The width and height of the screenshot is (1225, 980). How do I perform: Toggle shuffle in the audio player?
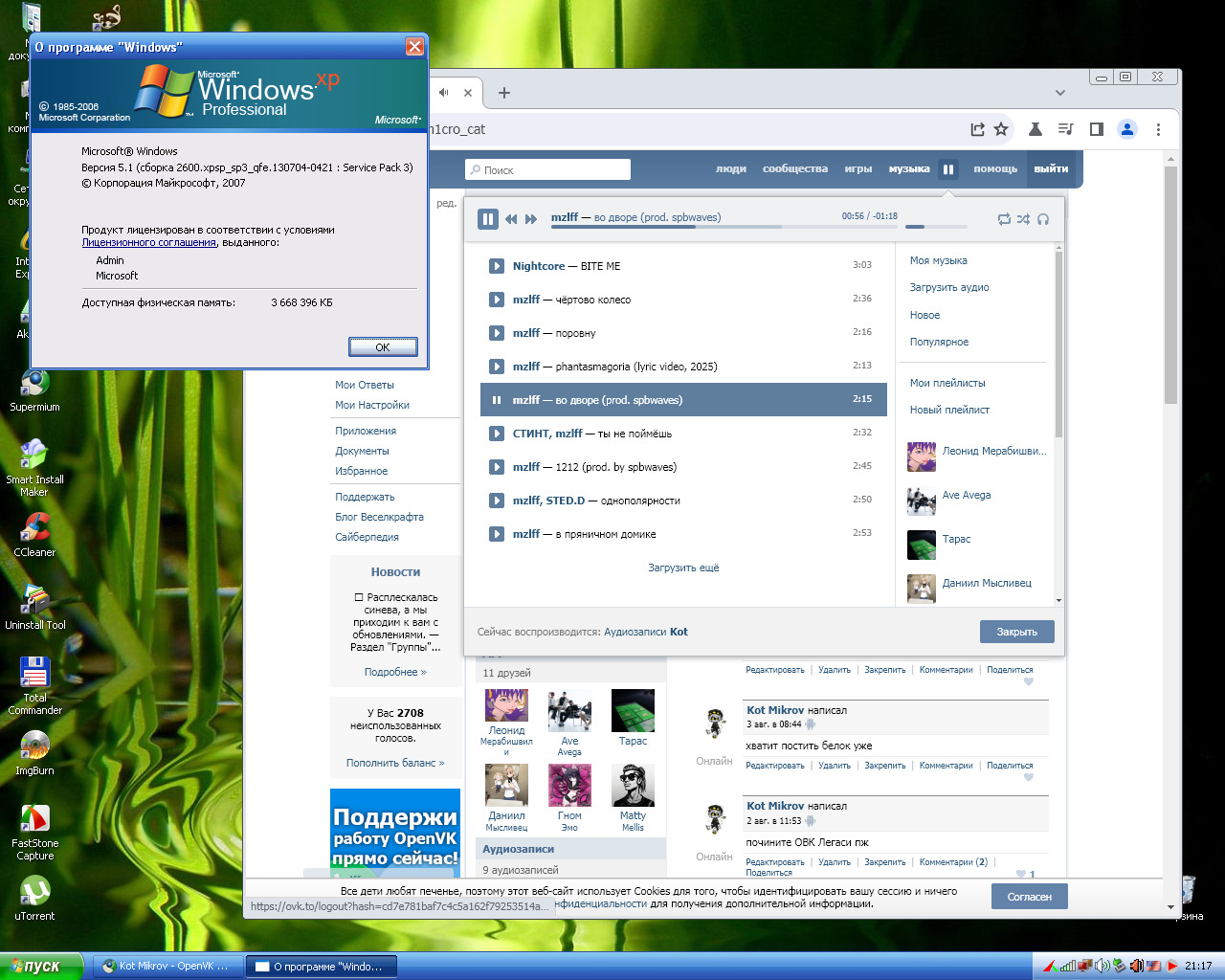click(1023, 219)
